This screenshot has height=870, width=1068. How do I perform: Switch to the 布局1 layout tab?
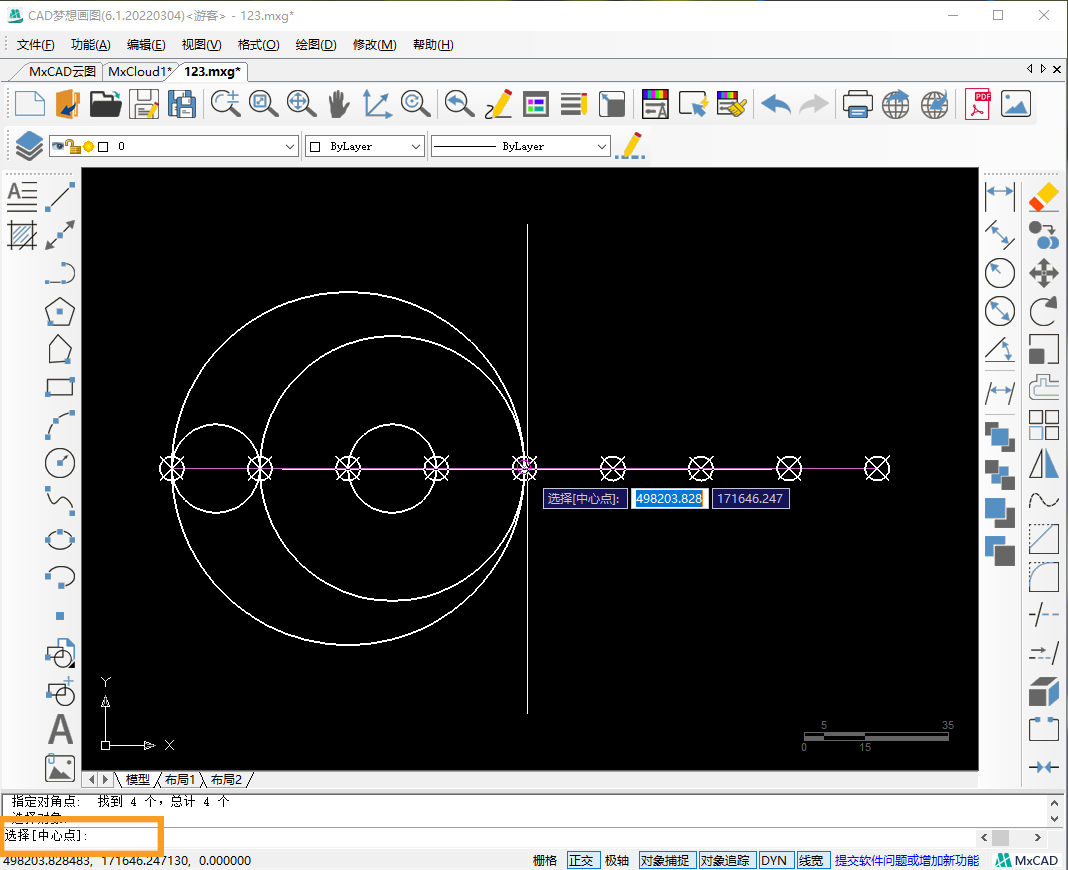[x=180, y=779]
